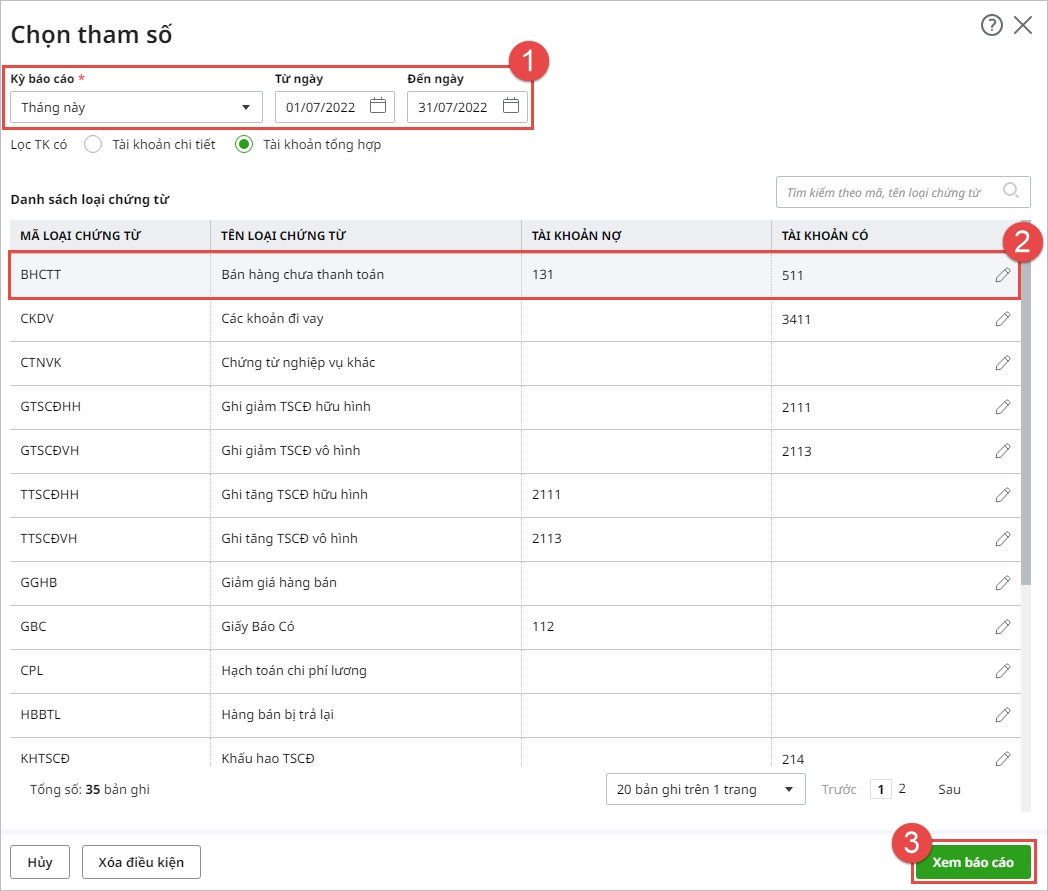
Task: Edit the CKDV document type row
Action: (1002, 319)
